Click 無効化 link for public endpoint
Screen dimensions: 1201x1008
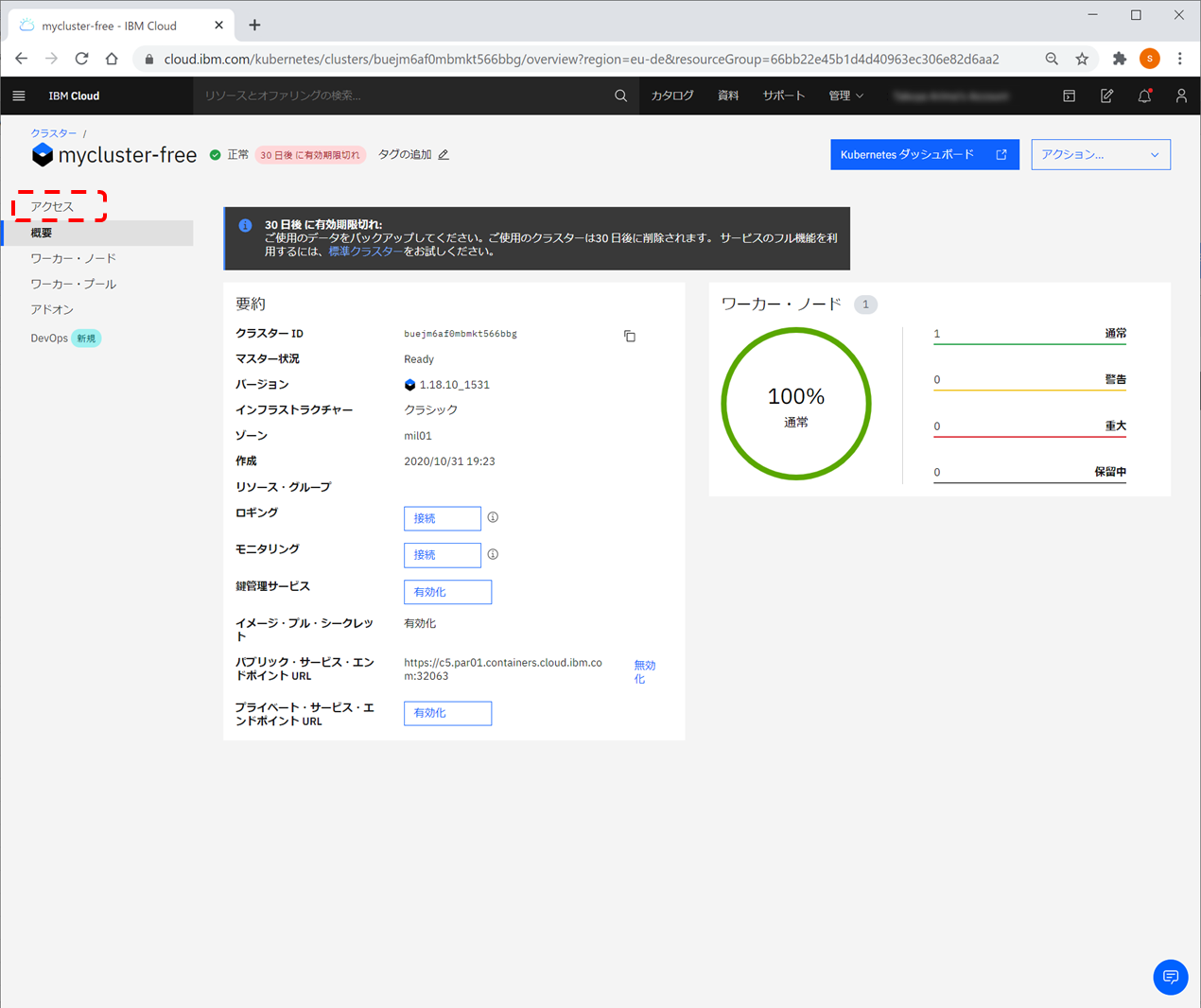(644, 672)
